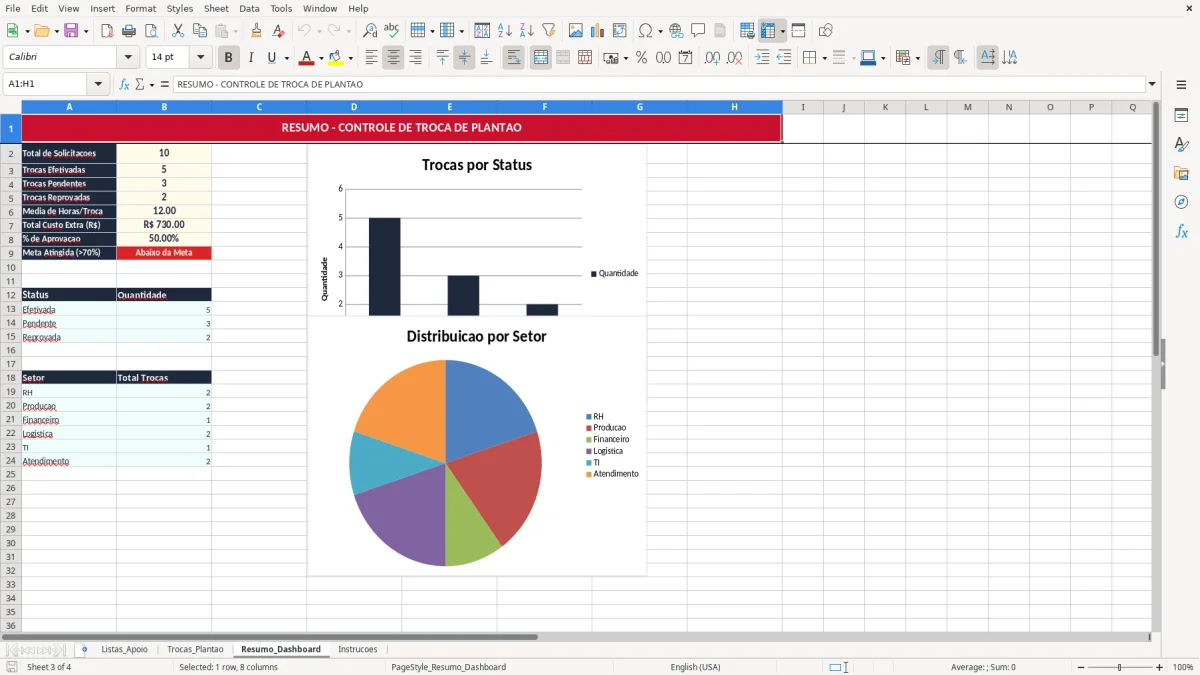Open the Font Size dropdown
The height and width of the screenshot is (675, 1200).
tap(201, 58)
